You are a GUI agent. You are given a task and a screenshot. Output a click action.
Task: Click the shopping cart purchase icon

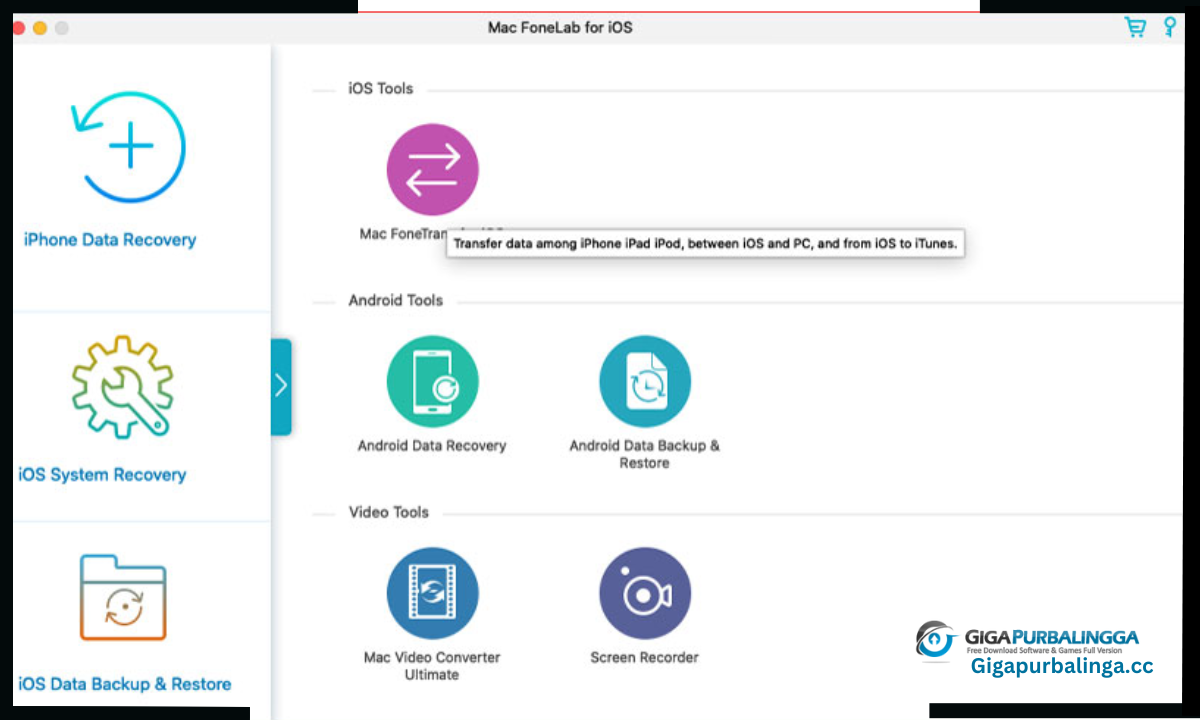pyautogui.click(x=1135, y=27)
